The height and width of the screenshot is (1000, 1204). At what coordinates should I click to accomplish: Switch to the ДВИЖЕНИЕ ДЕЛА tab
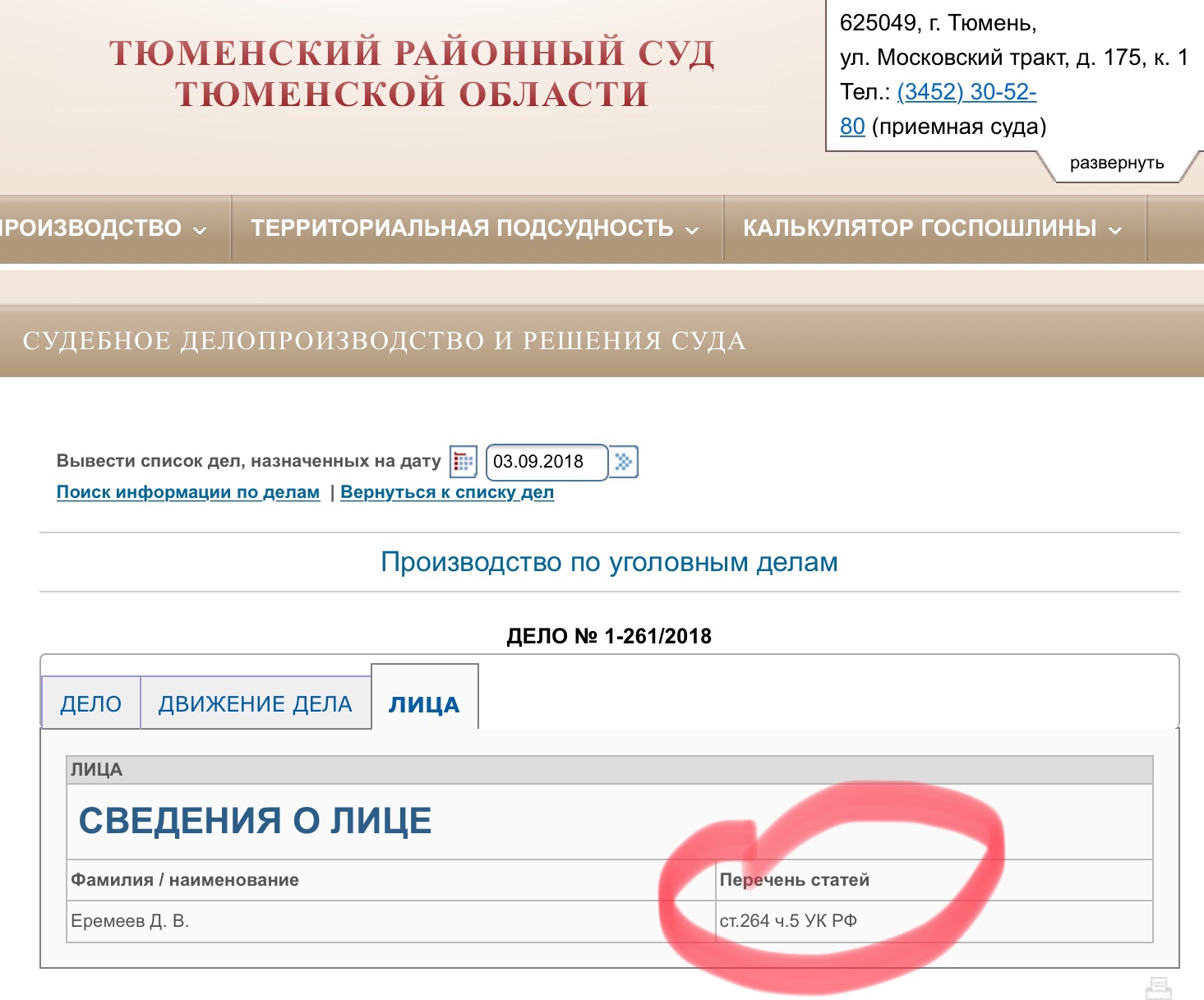click(x=255, y=704)
